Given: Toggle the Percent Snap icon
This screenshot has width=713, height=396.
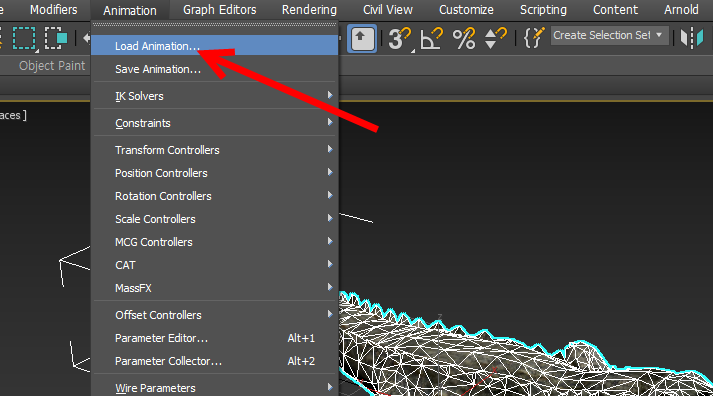Looking at the screenshot, I should tap(464, 38).
